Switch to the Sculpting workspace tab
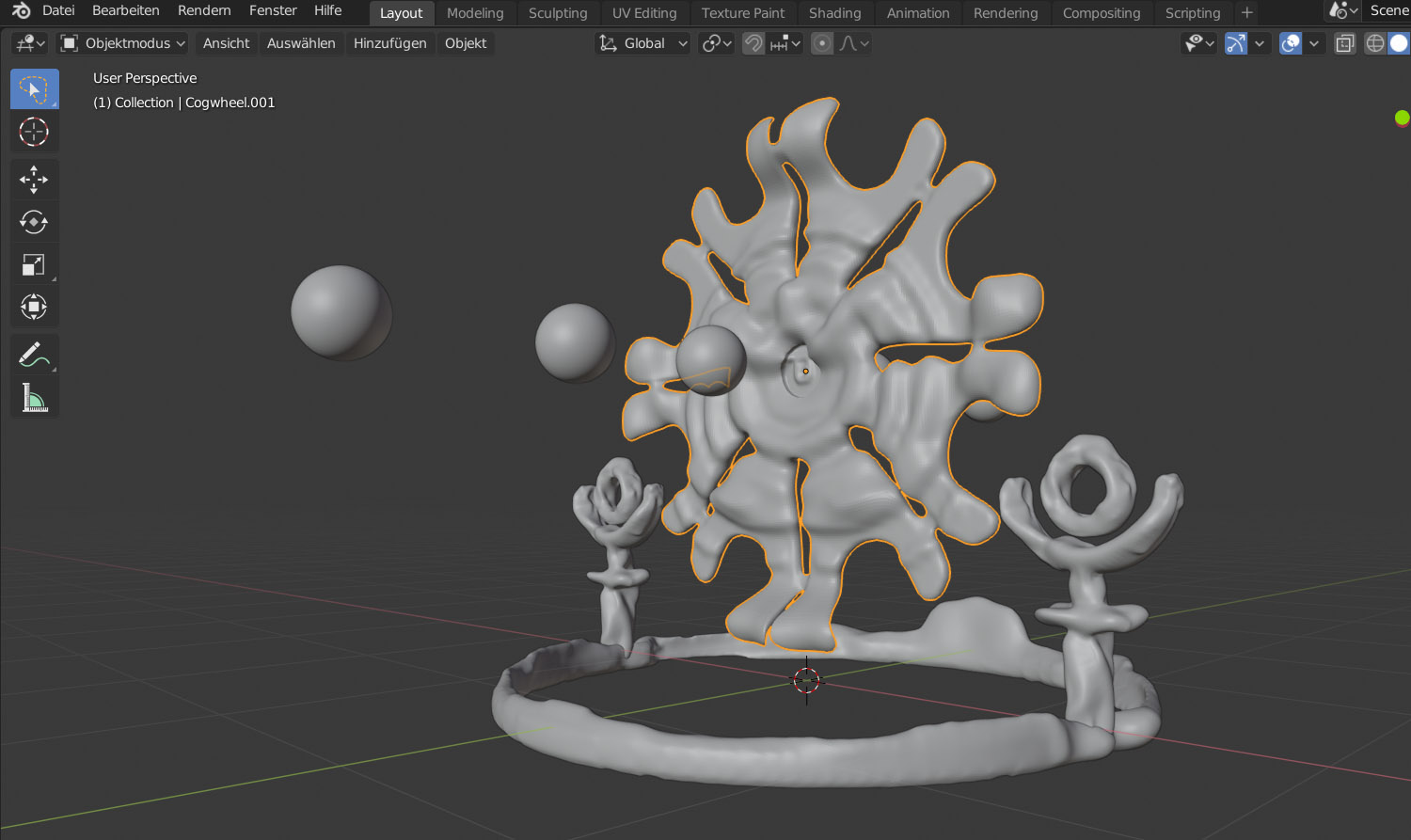This screenshot has width=1411, height=840. 558,13
